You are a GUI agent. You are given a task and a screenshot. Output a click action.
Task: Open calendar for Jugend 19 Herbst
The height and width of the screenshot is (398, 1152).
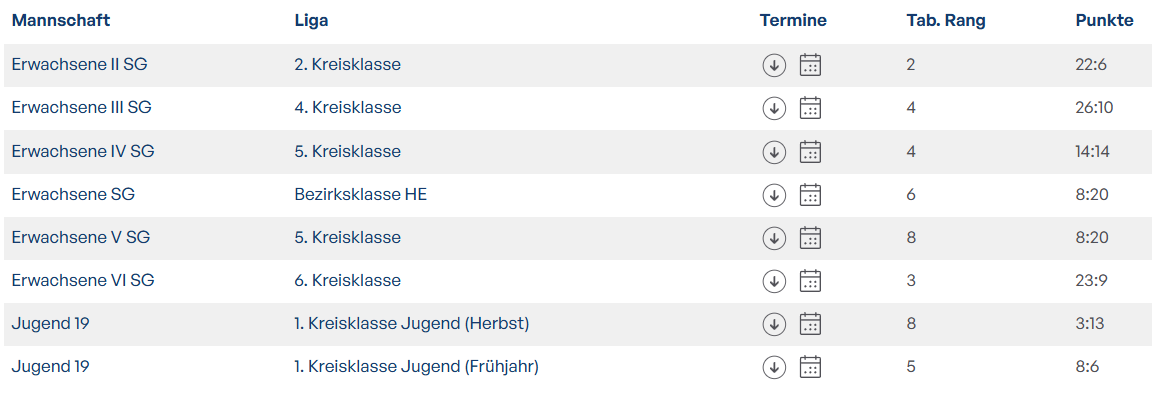(810, 324)
